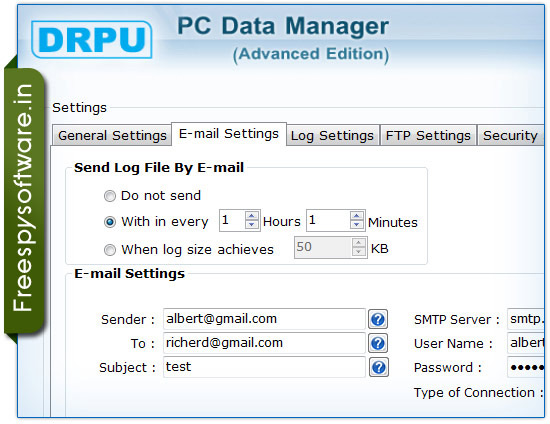
Task: Choose When log size achieves option
Action: (110, 250)
